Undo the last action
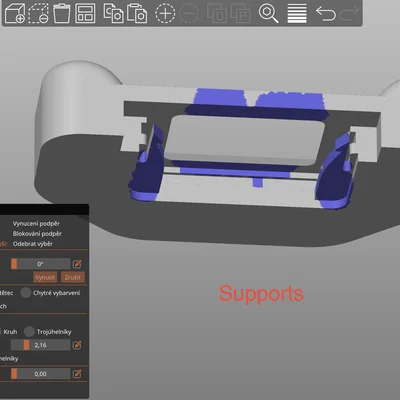 (325, 13)
